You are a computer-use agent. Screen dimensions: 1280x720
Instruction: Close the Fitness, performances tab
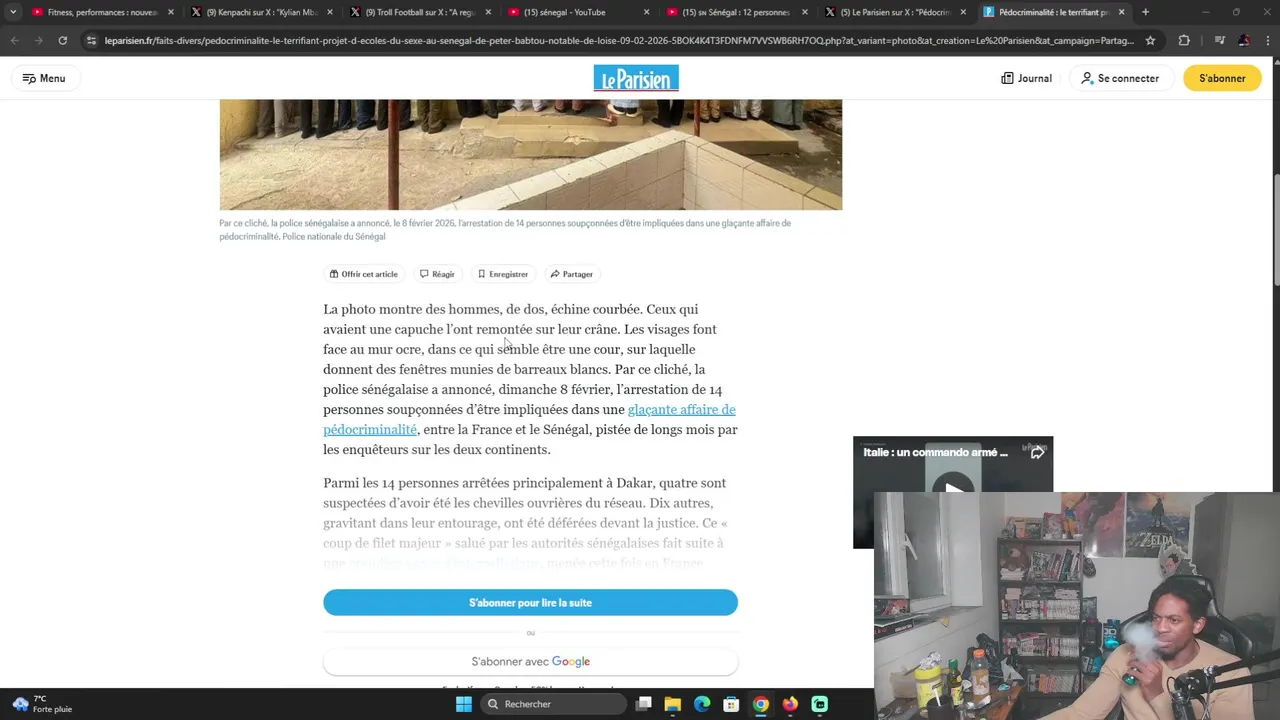[171, 12]
